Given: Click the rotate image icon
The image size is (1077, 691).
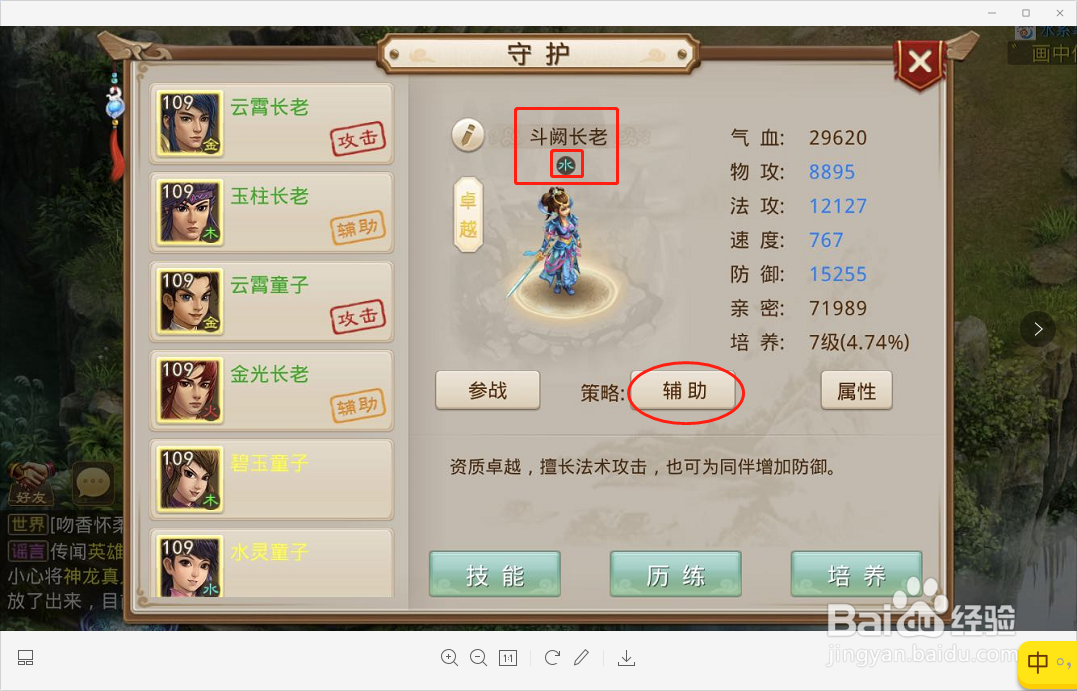Looking at the screenshot, I should pyautogui.click(x=552, y=658).
